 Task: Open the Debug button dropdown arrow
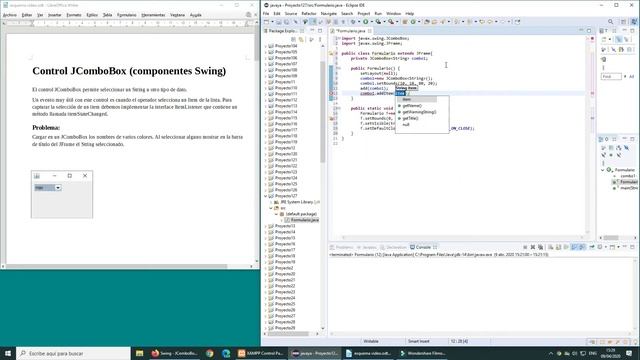(359, 22)
